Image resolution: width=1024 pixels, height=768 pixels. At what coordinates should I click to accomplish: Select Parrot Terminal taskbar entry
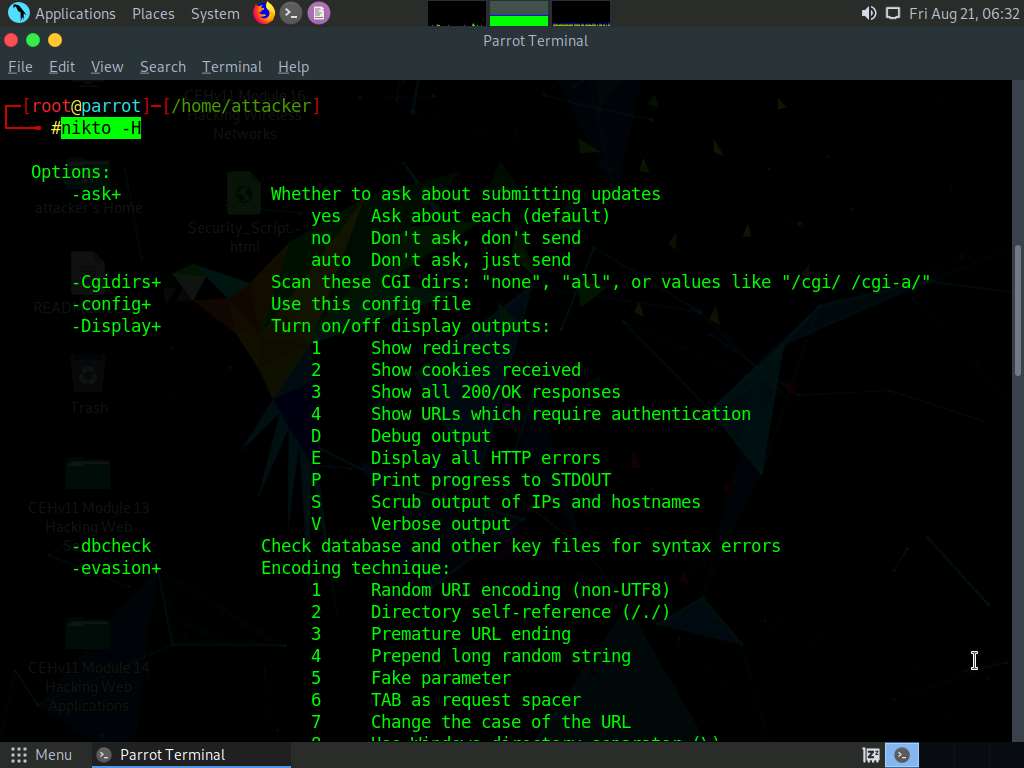coord(189,755)
